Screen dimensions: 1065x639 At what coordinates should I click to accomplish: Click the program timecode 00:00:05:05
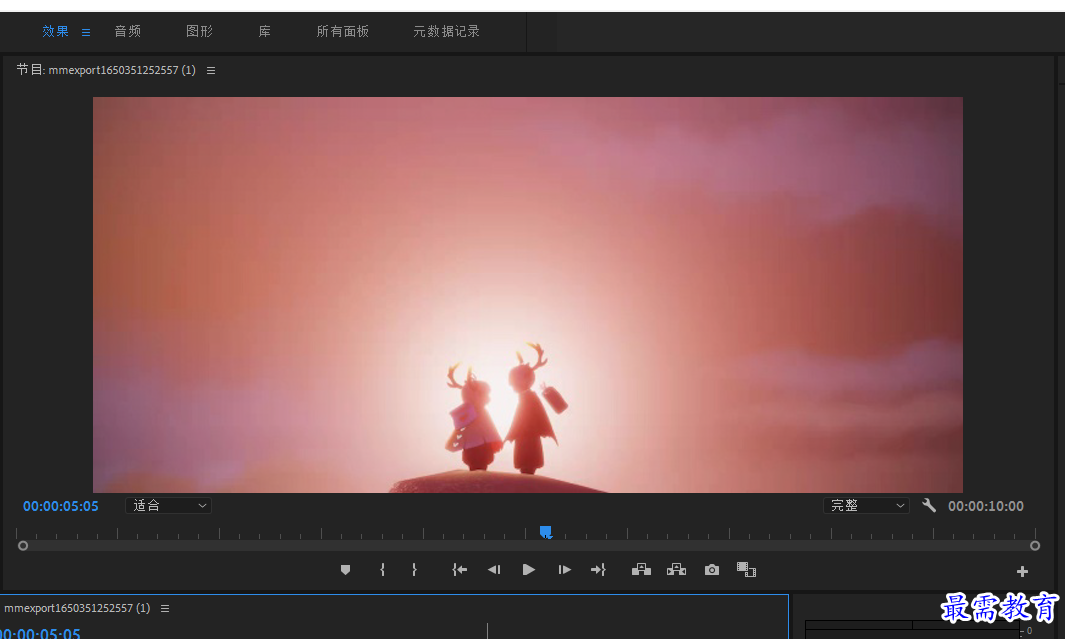coord(60,507)
